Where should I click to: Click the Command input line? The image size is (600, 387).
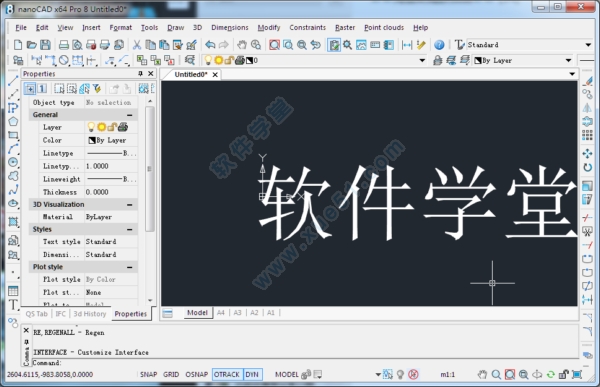(305, 363)
